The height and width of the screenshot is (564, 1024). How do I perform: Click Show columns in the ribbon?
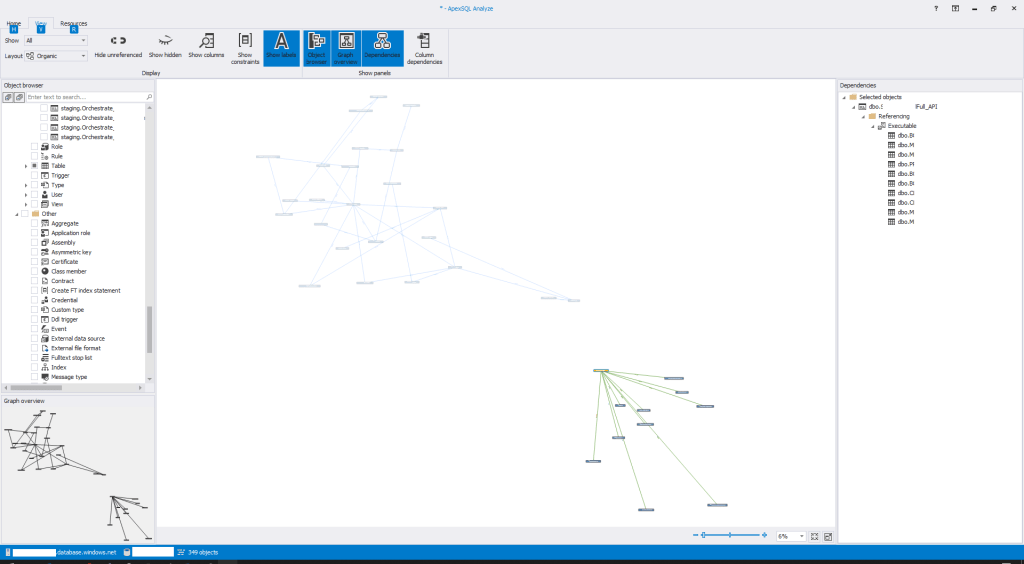[206, 40]
